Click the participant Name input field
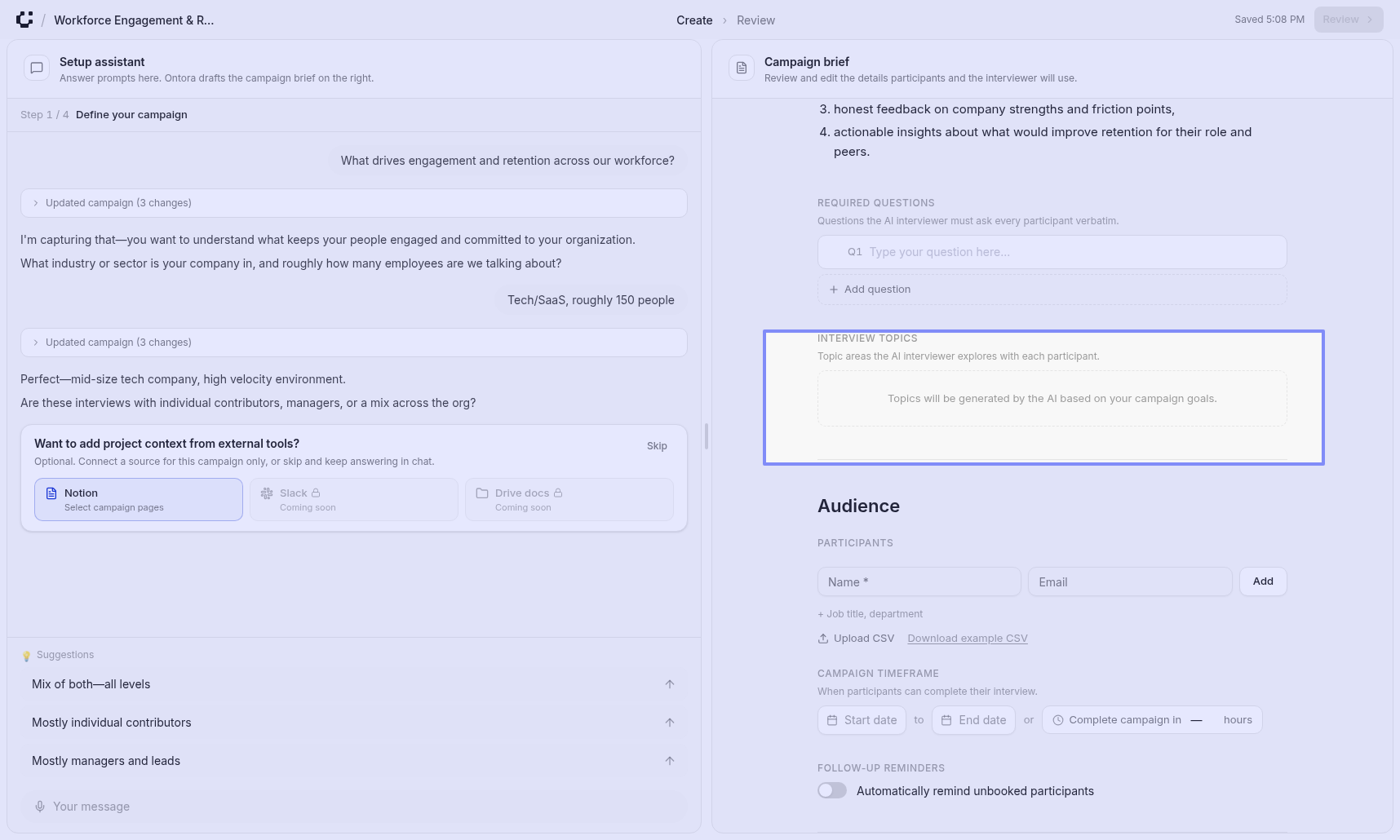This screenshot has width=1400, height=840. coord(919,582)
